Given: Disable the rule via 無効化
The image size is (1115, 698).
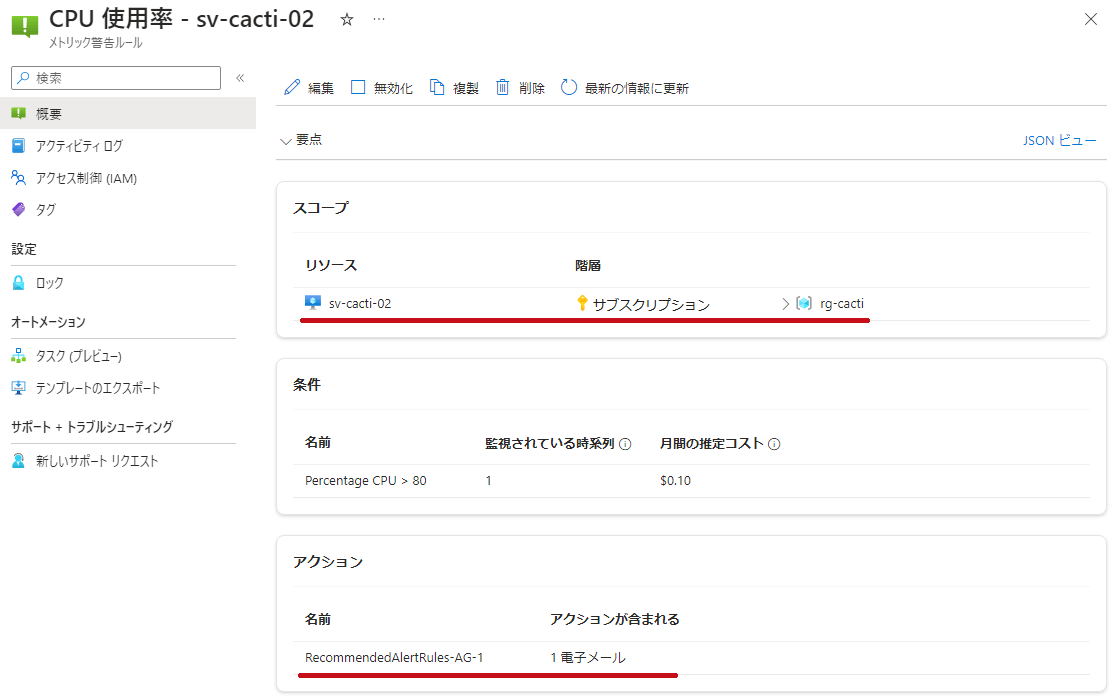Looking at the screenshot, I should pos(393,88).
